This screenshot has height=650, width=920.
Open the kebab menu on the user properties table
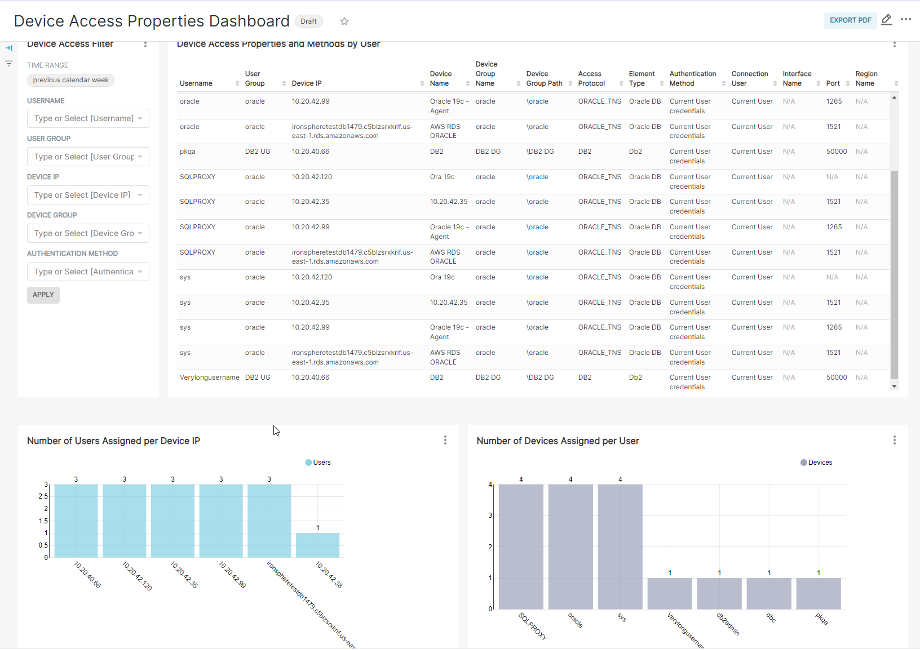tap(895, 44)
